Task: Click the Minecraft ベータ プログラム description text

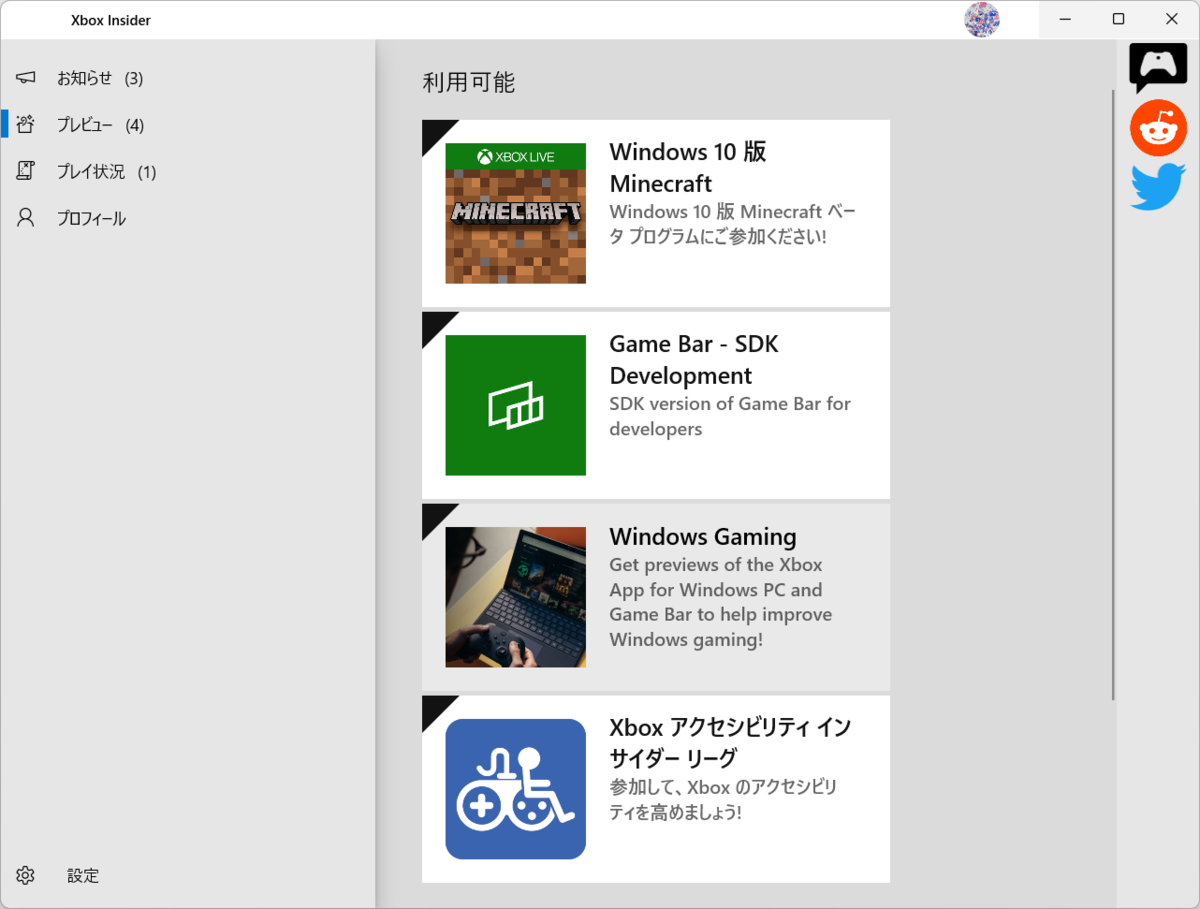Action: (x=732, y=224)
